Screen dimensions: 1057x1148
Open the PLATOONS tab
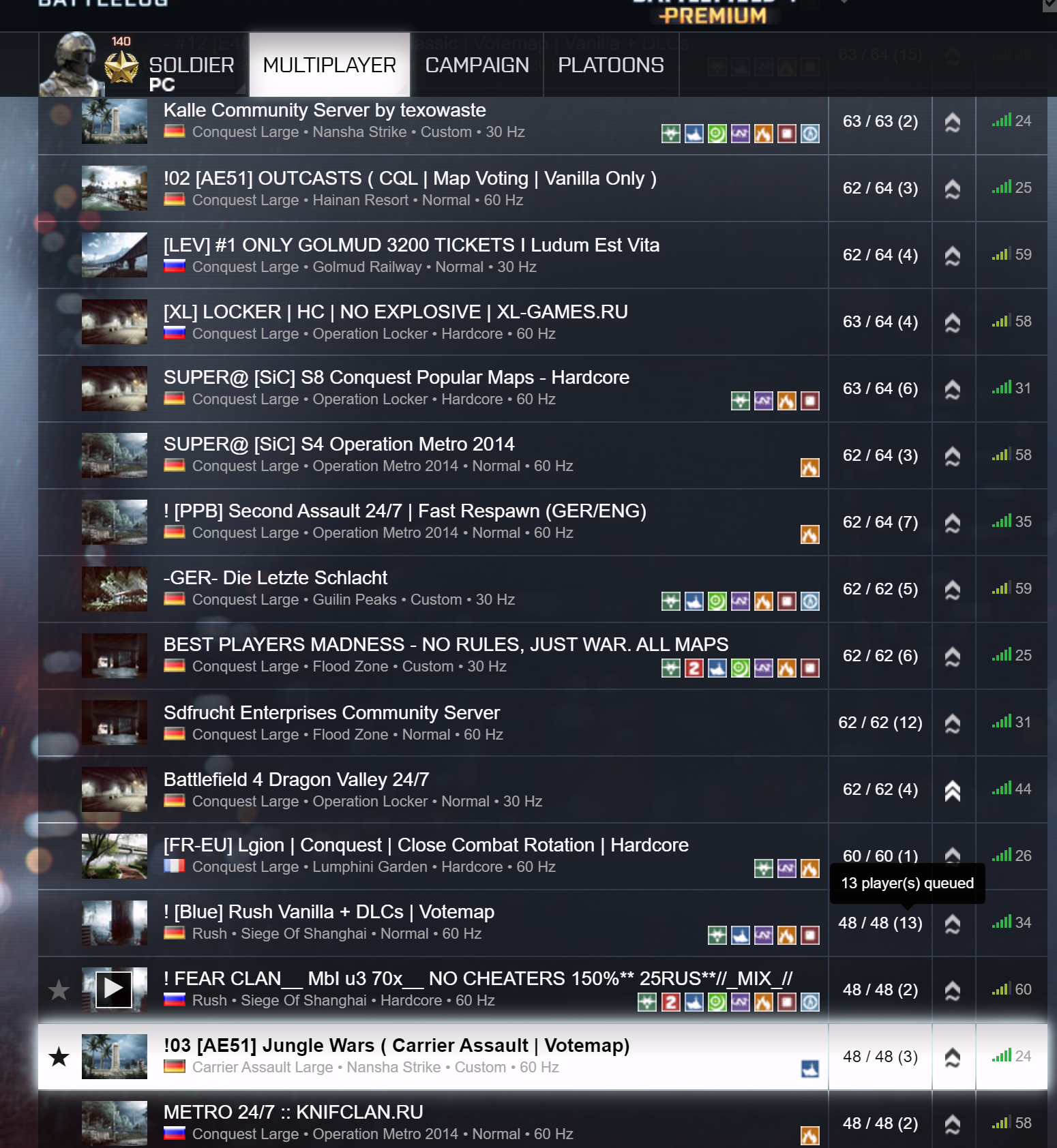coord(611,65)
